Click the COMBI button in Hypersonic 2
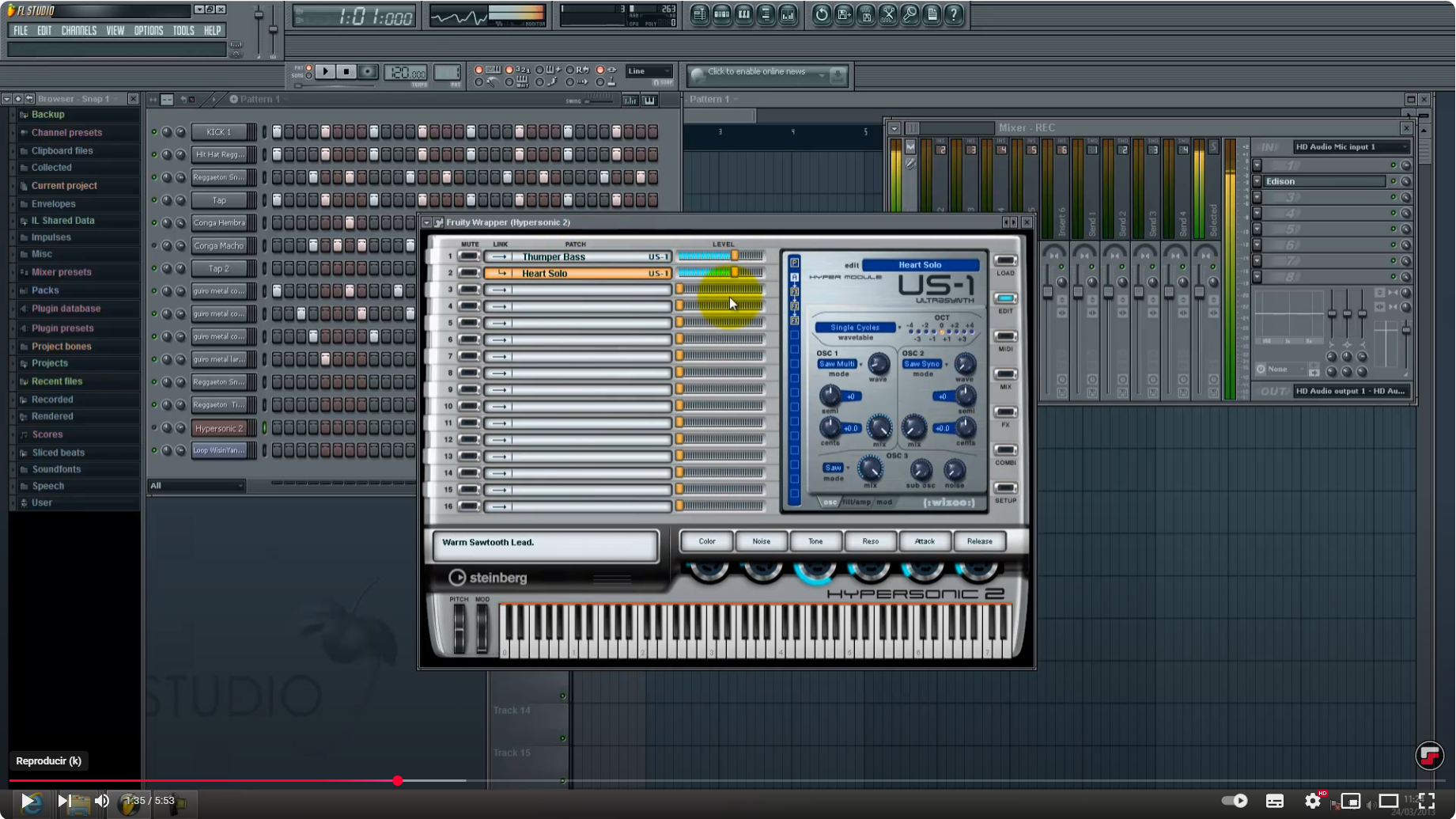 click(x=1005, y=451)
